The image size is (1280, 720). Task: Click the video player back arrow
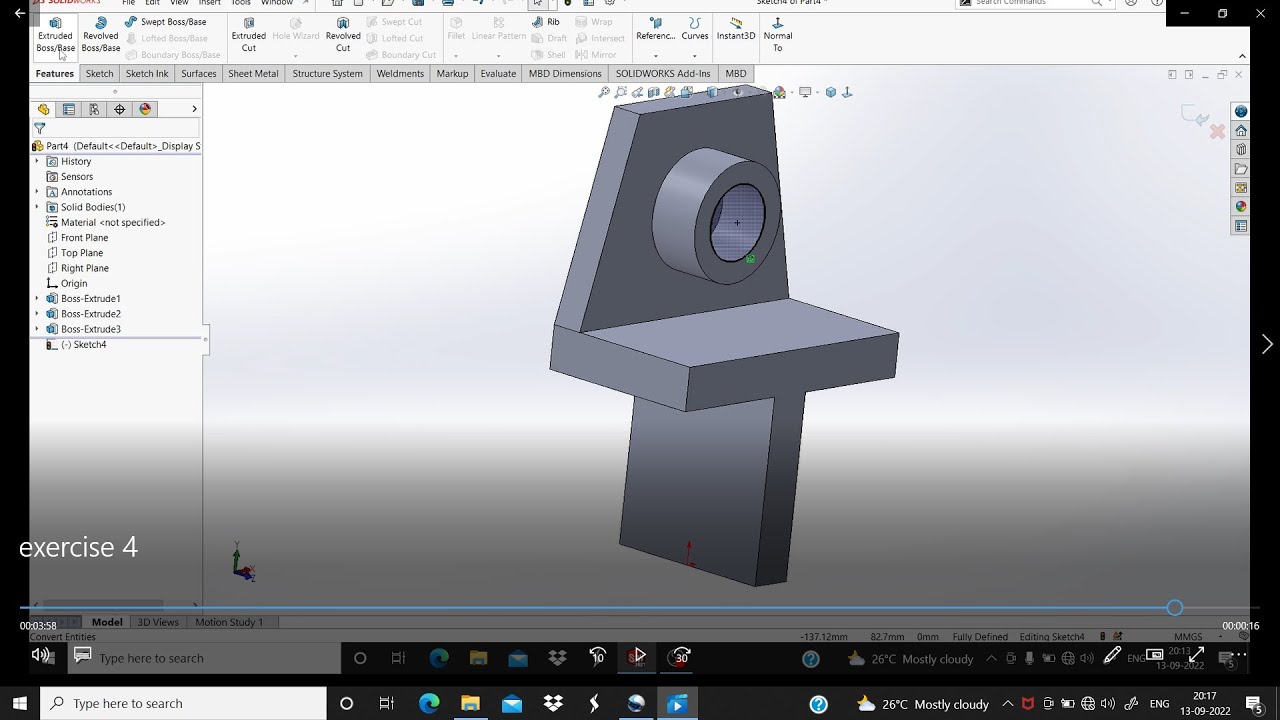19,13
